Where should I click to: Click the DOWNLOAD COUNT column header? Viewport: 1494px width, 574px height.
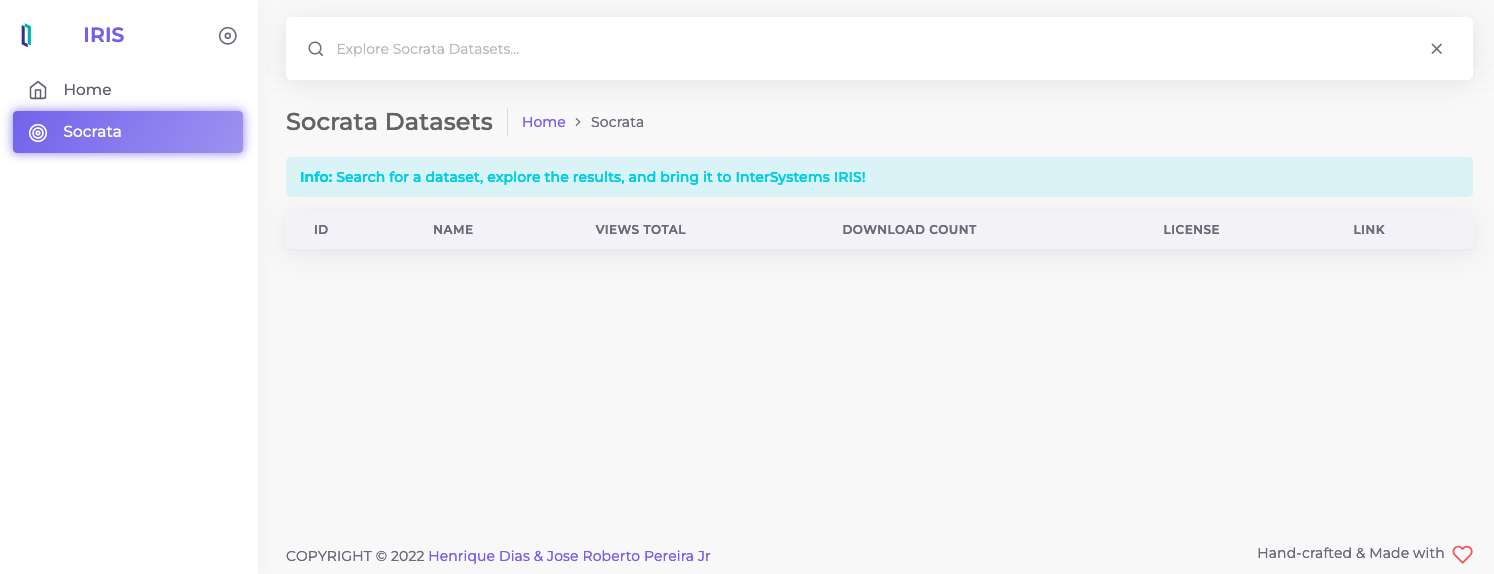click(909, 230)
